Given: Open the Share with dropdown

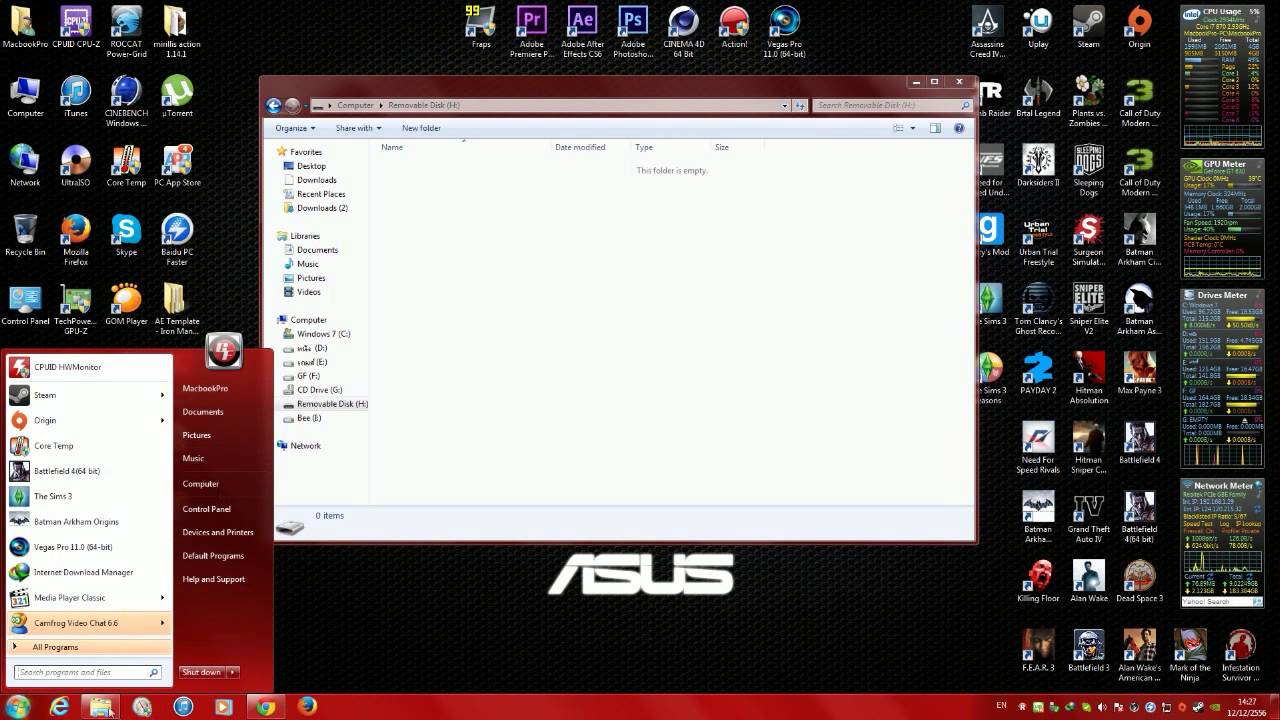Looking at the screenshot, I should pyautogui.click(x=358, y=128).
